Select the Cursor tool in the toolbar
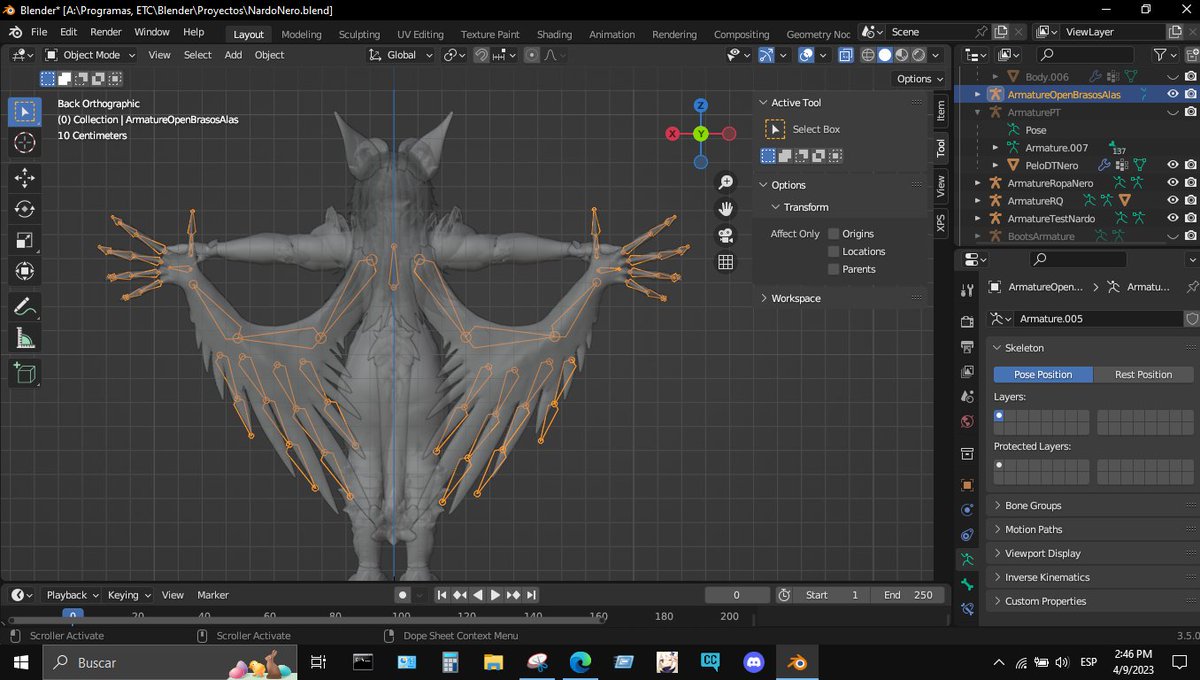Screen dimensions: 1200x680 coord(25,142)
